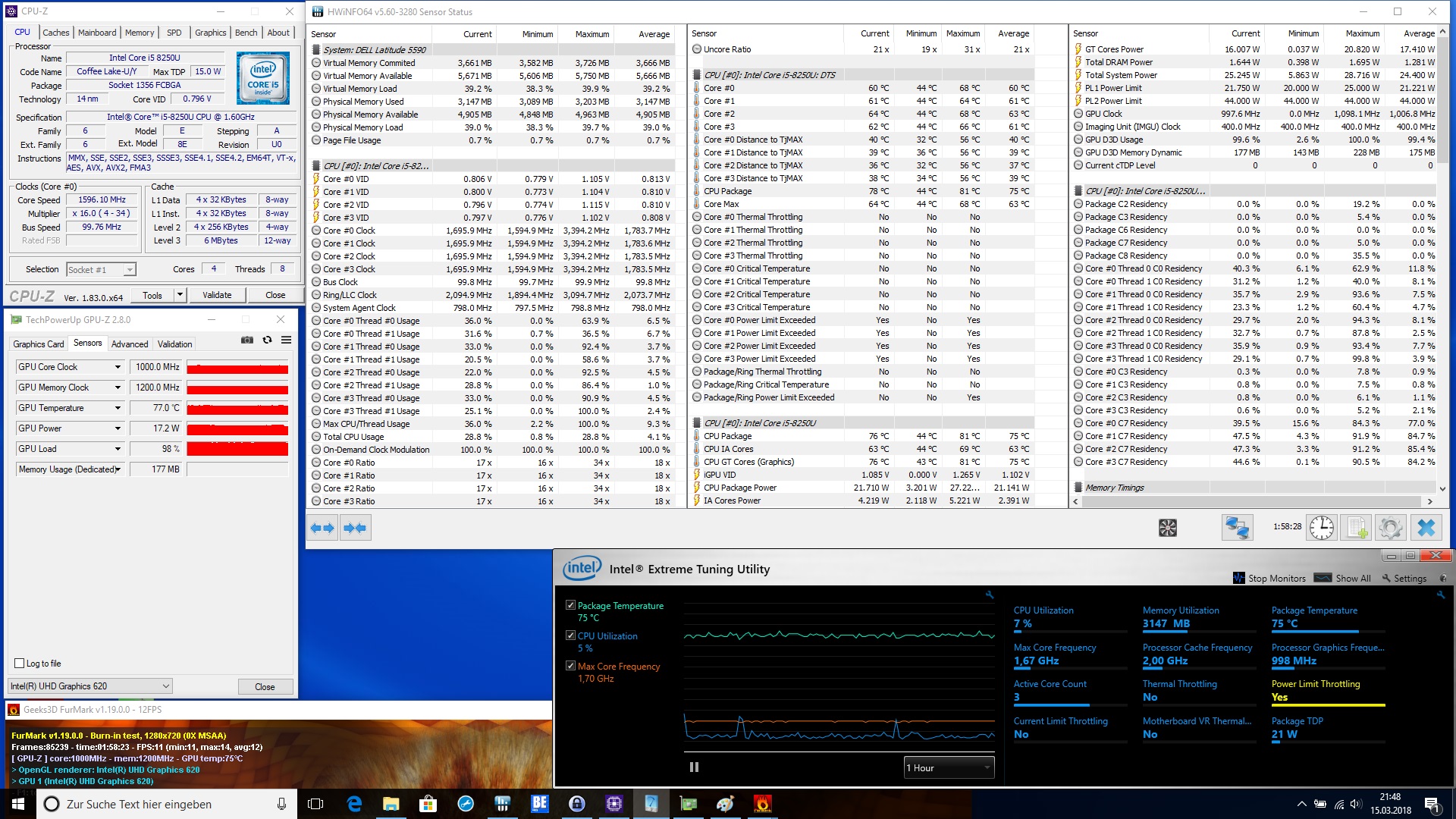Enable Log to file checkbox
Screen dimensions: 1456x819
[20, 664]
